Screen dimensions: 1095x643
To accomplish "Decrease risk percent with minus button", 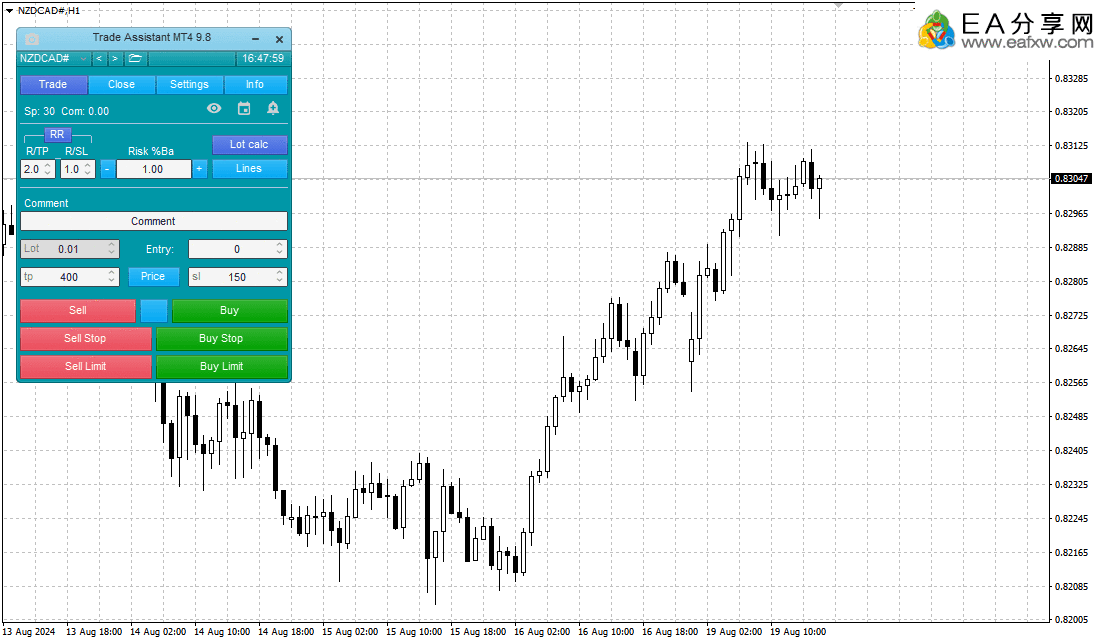I will (x=108, y=169).
